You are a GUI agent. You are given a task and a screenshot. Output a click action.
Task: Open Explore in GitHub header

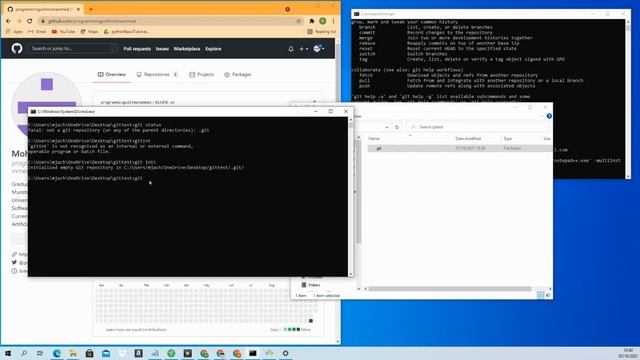pos(213,49)
